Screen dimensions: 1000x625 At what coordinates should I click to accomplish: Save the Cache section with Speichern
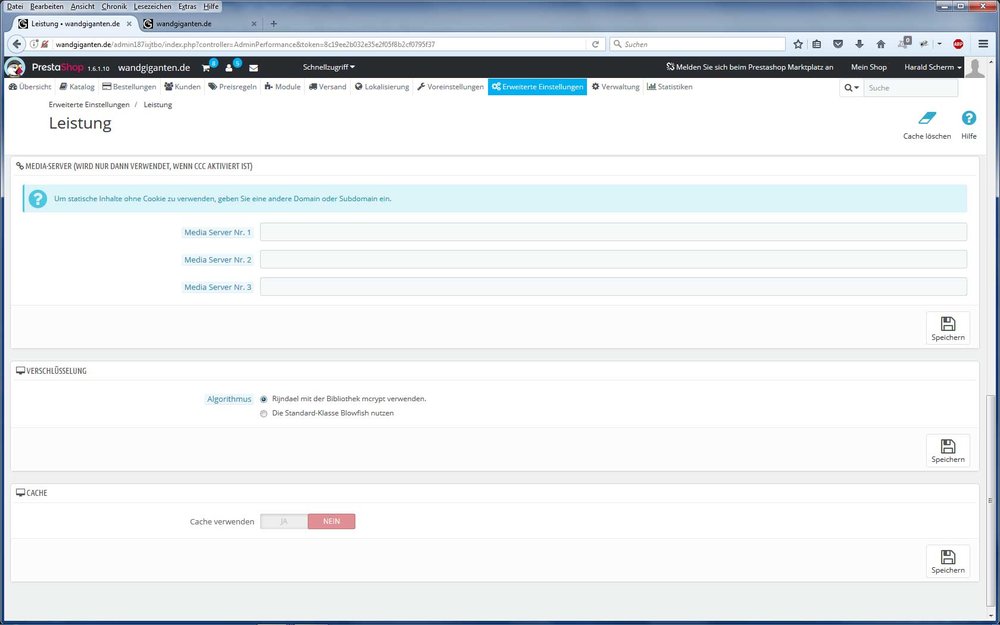tap(948, 561)
